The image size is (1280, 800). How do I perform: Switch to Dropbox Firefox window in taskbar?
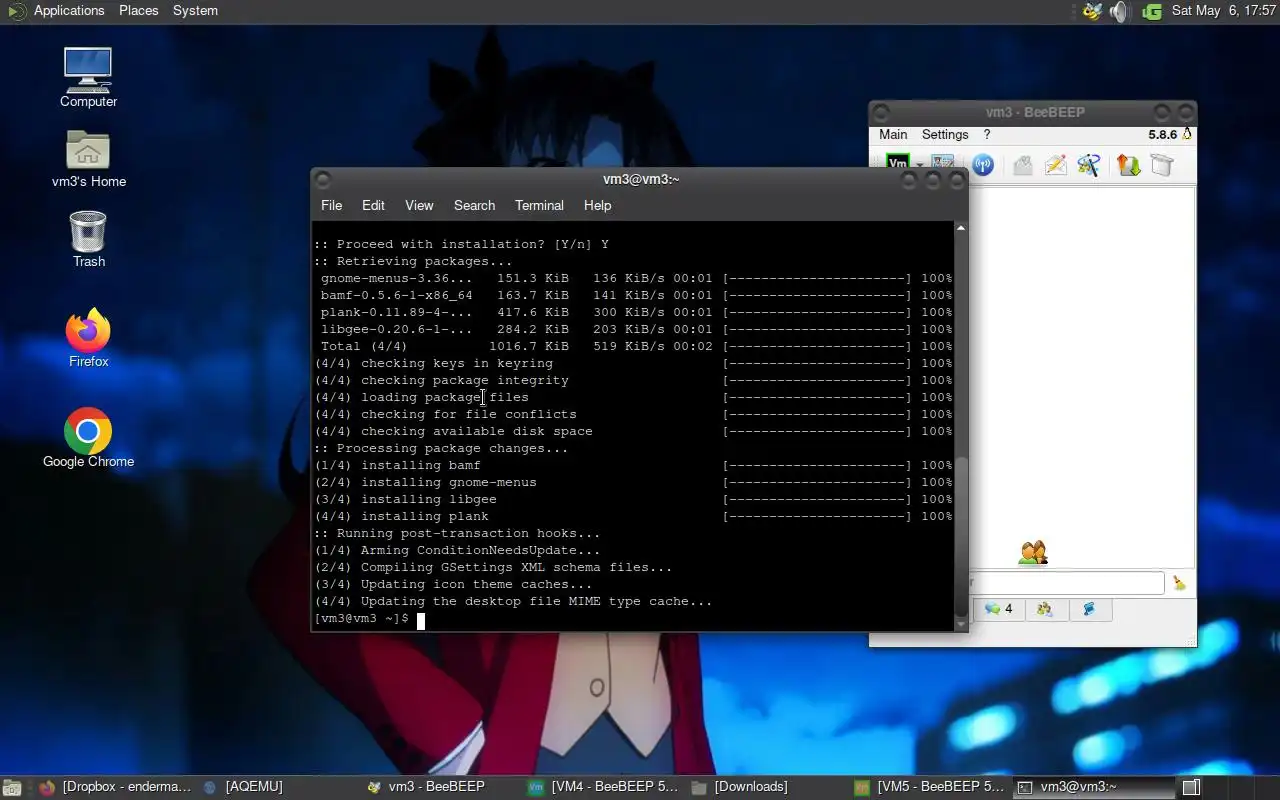tap(115, 787)
